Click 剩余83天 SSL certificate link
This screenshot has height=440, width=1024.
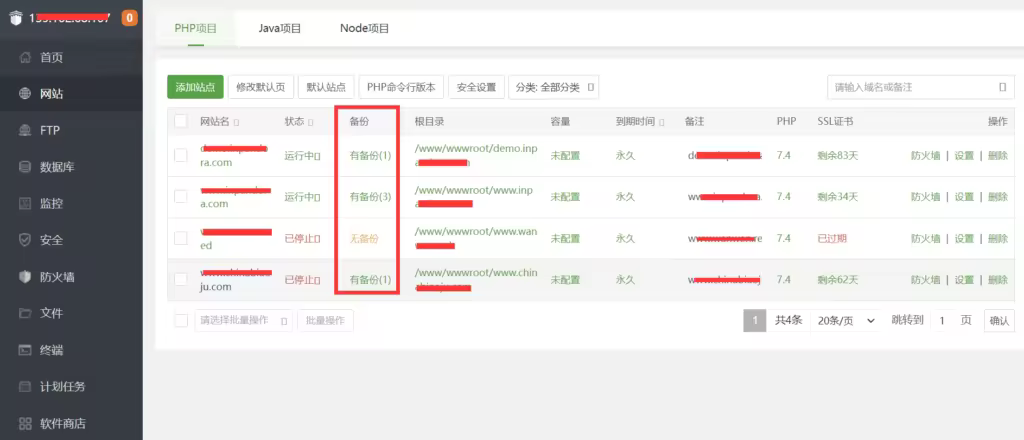[x=838, y=155]
